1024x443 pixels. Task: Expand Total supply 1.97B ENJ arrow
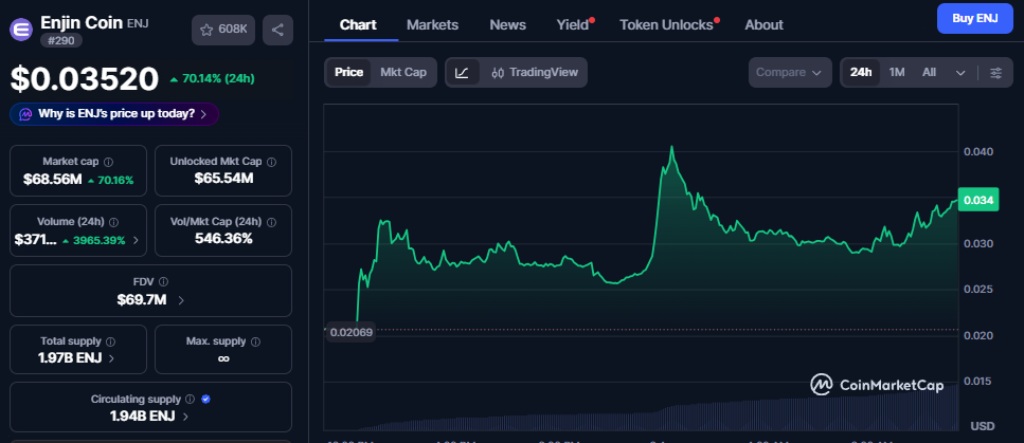pyautogui.click(x=111, y=359)
